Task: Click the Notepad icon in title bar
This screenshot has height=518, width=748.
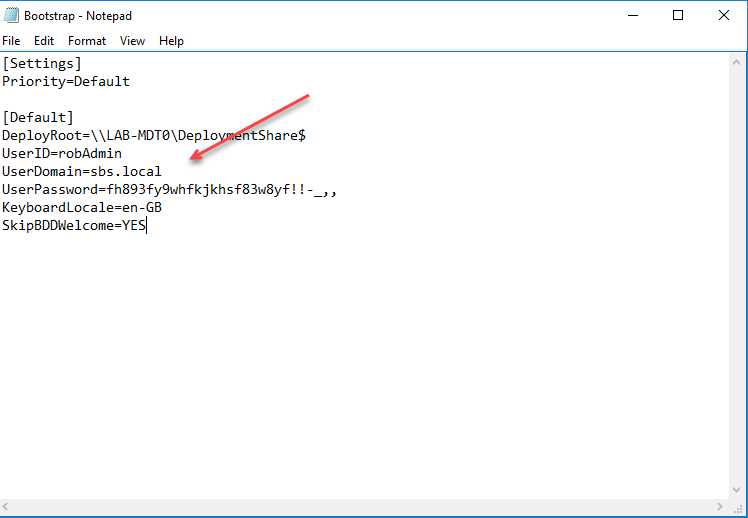Action: tap(11, 16)
